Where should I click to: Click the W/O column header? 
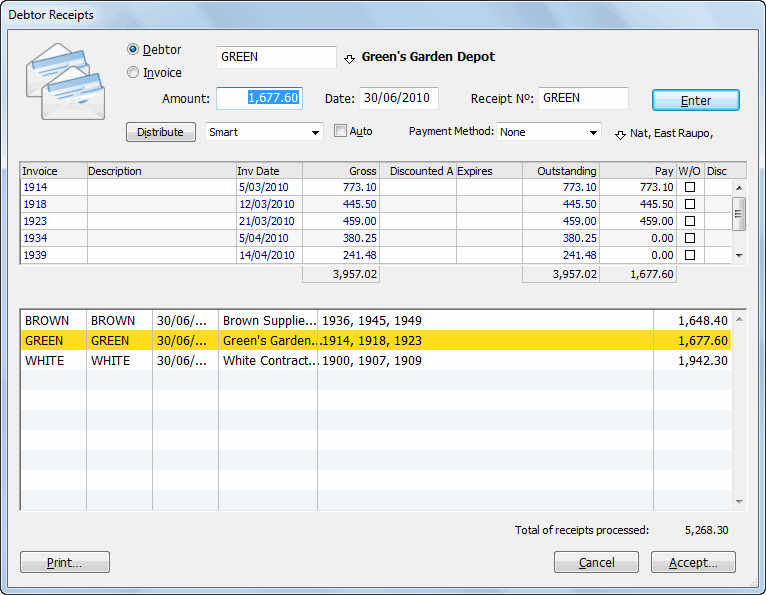(x=690, y=171)
